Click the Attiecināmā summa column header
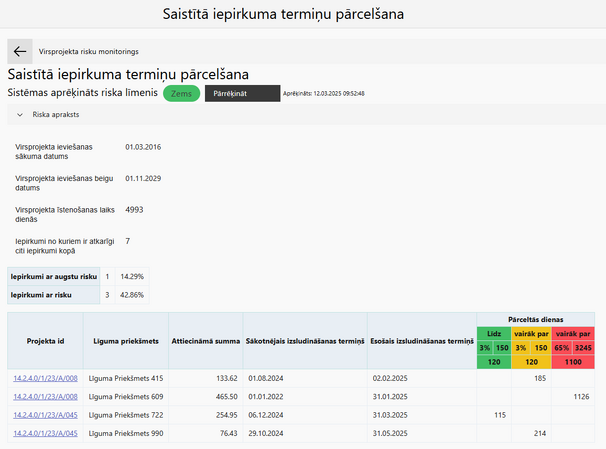Screen dimensions: 606x449 pyautogui.click(x=206, y=341)
